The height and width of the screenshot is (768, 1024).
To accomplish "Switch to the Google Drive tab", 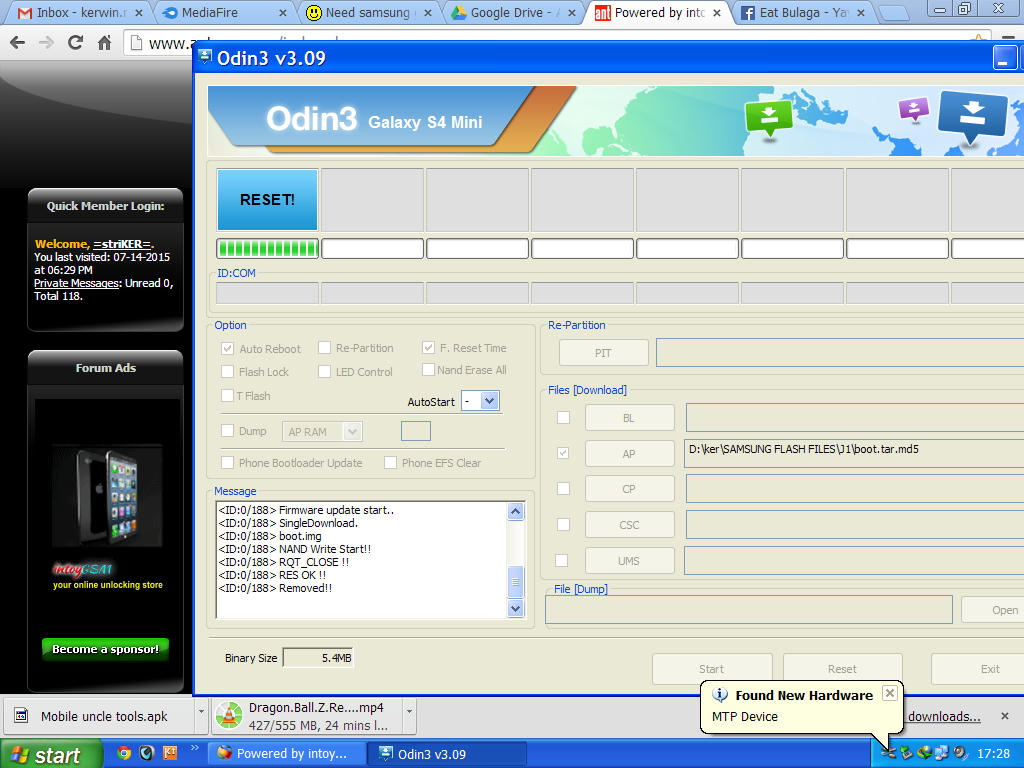I will pyautogui.click(x=513, y=12).
